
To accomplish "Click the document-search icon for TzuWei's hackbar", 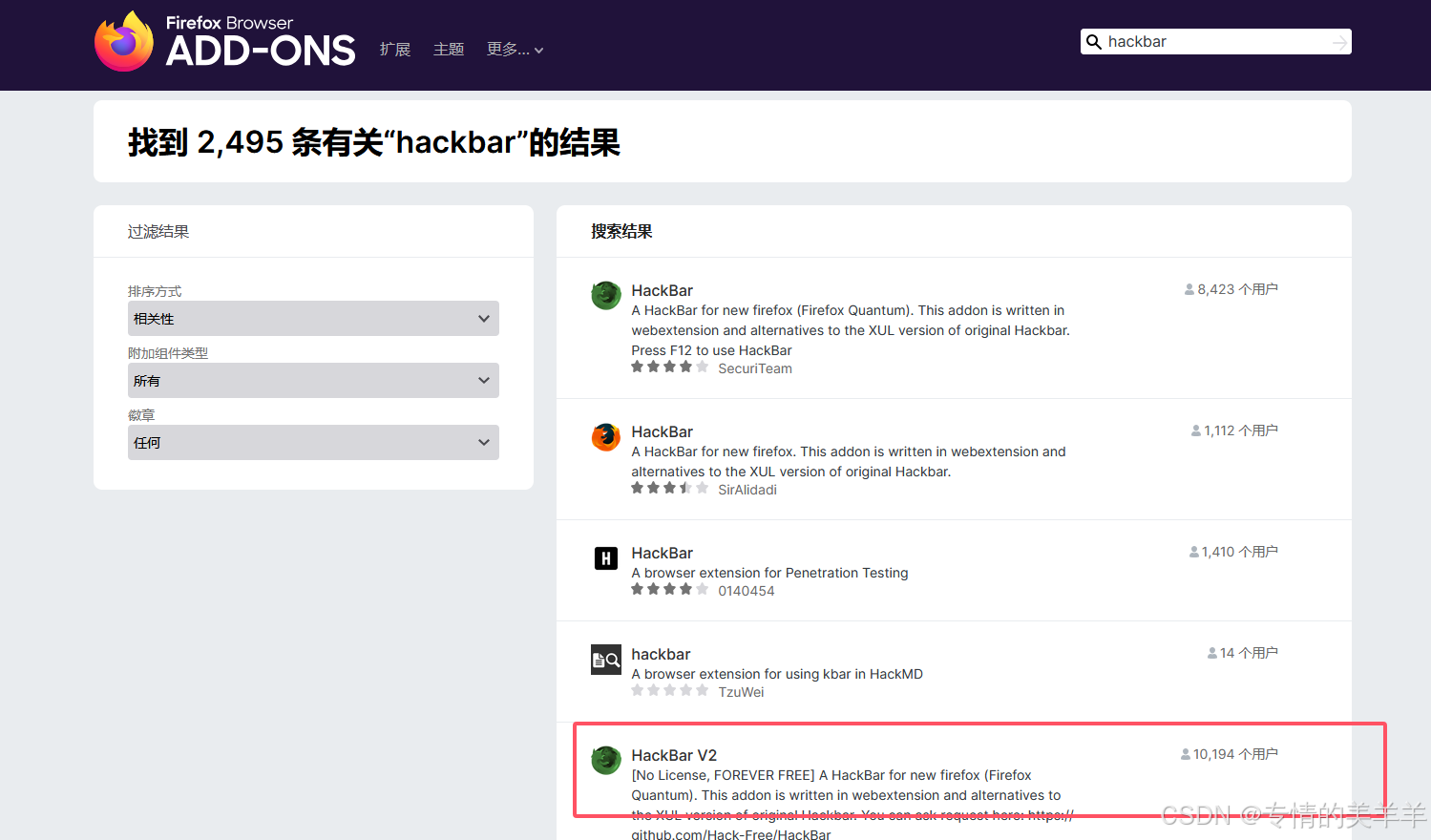I will tap(606, 659).
